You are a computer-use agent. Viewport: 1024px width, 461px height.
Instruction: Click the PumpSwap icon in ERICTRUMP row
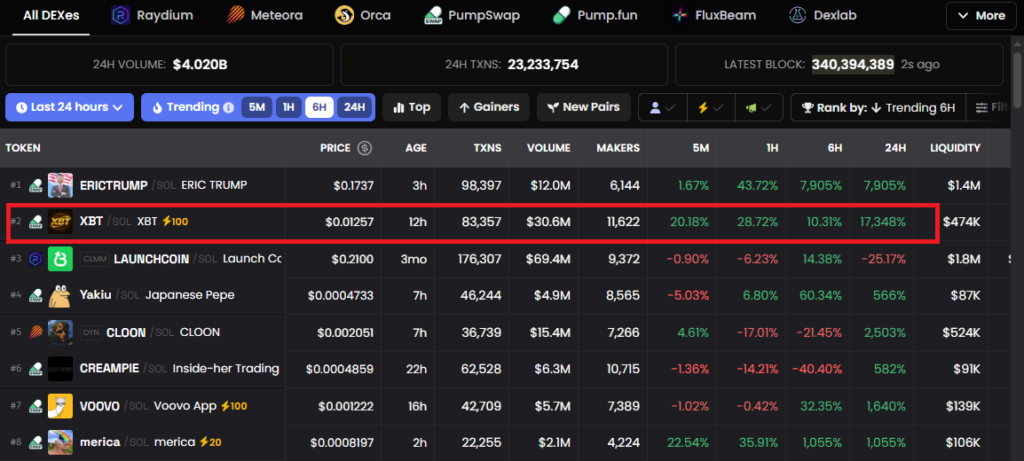(34, 186)
